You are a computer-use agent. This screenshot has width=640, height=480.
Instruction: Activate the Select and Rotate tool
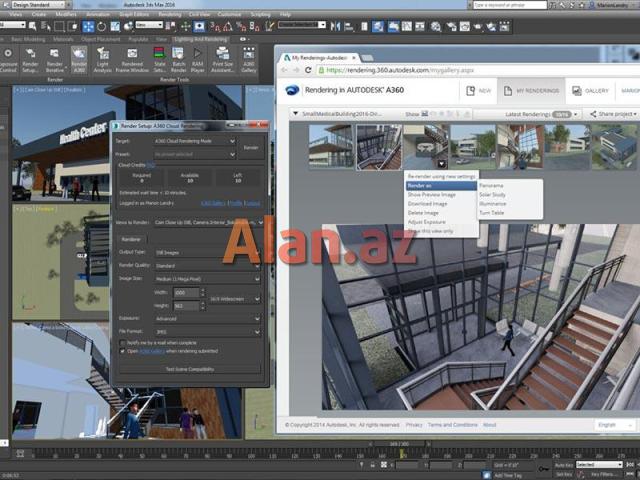click(x=101, y=27)
